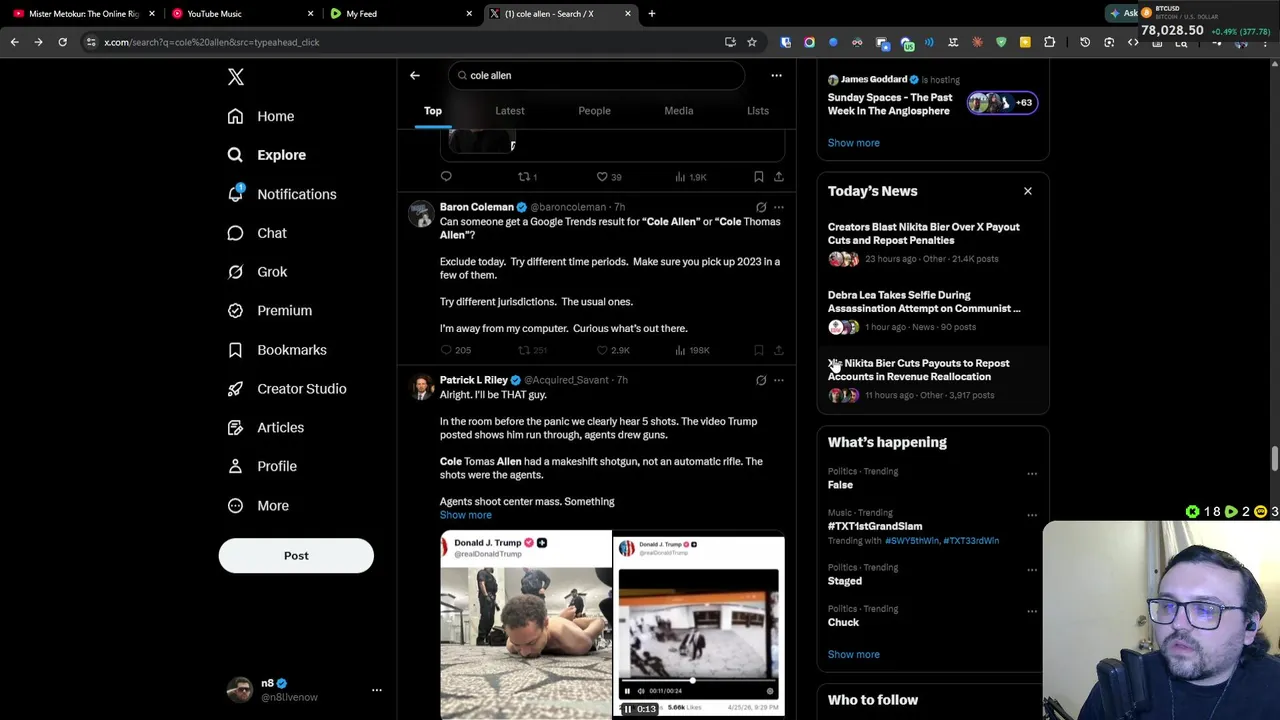Open Debra Lea Takes Selfie news story
Image resolution: width=1280 pixels, height=720 pixels.
pyautogui.click(x=924, y=302)
